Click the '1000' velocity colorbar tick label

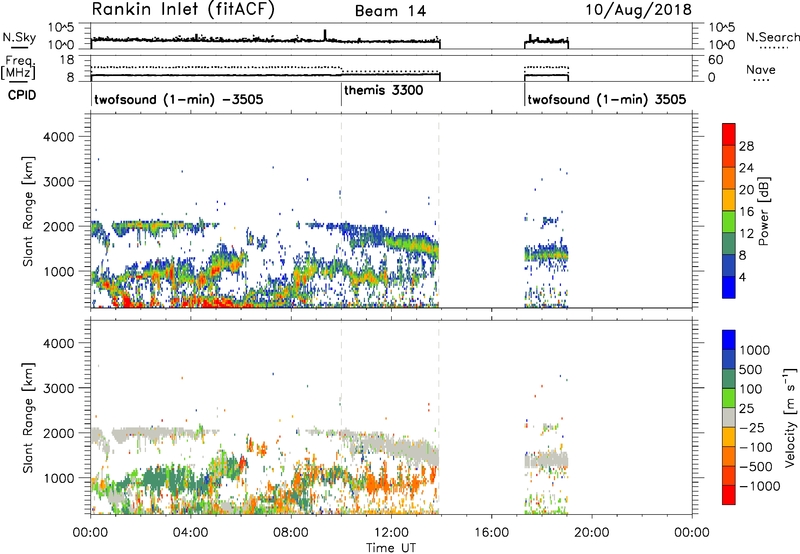(755, 350)
